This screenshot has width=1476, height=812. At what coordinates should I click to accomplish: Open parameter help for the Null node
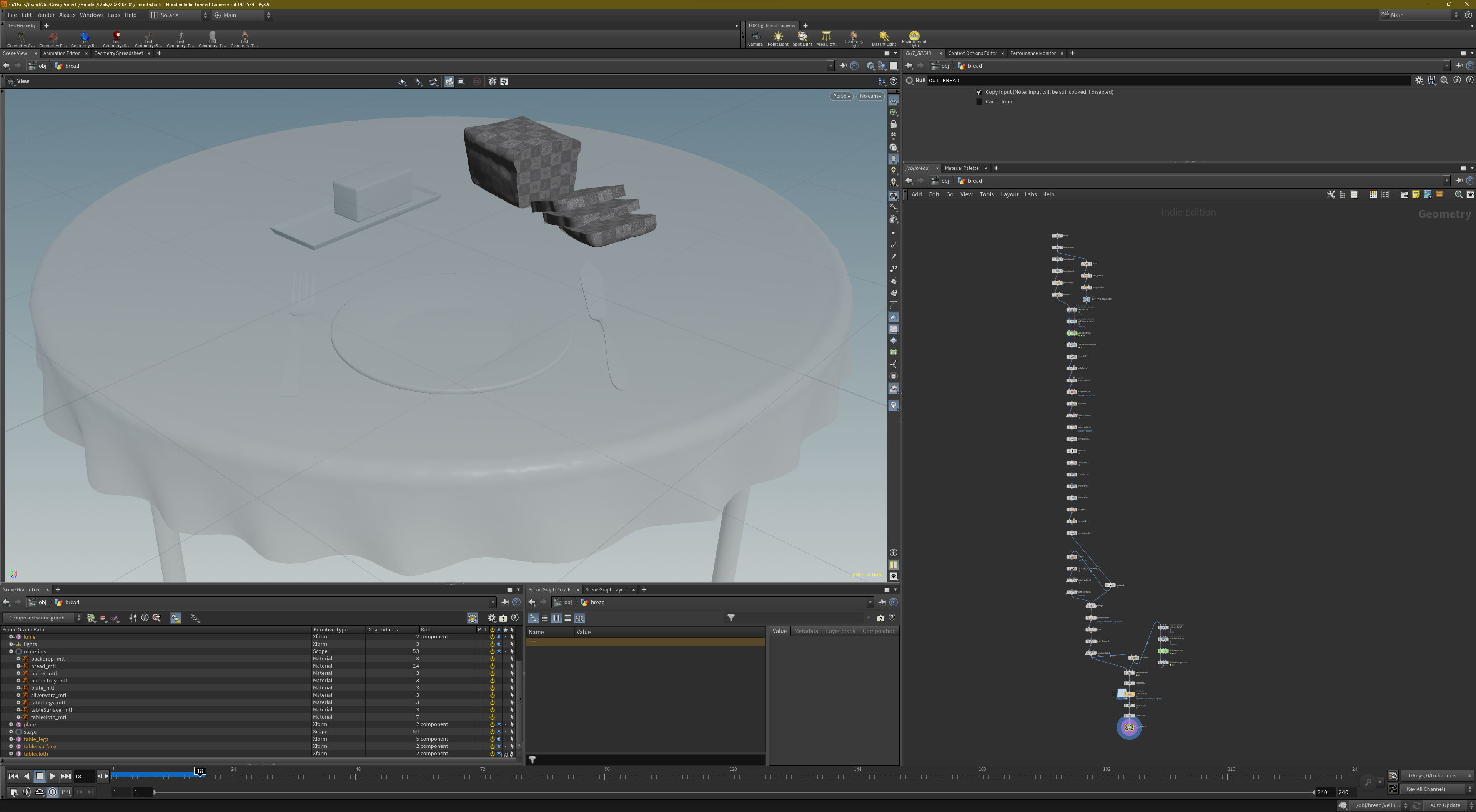coord(1470,81)
